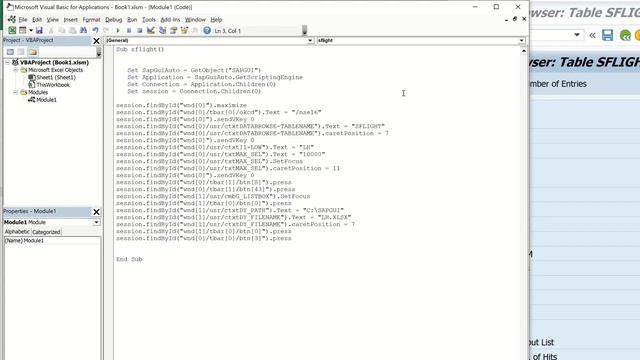The width and height of the screenshot is (640, 360).
Task: Open the View menu
Action: (53, 20)
